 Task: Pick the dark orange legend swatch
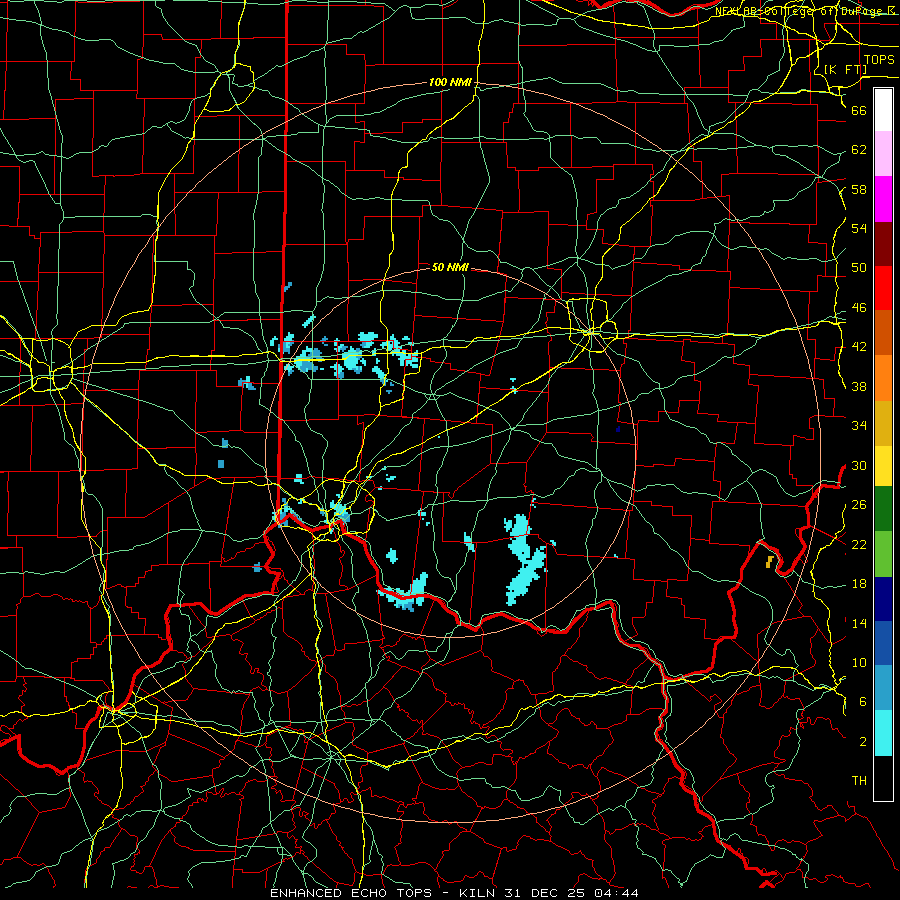(x=883, y=333)
